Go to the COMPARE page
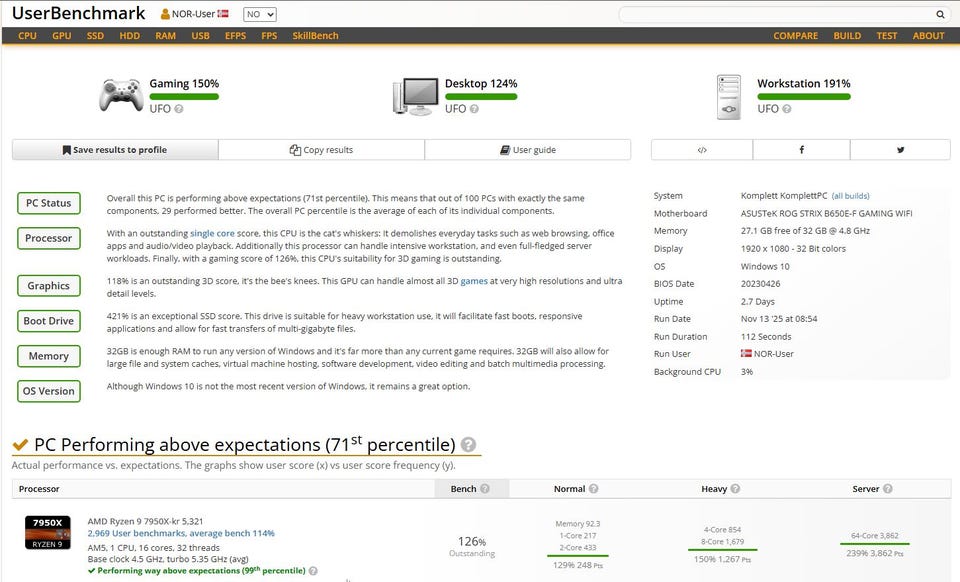 click(795, 35)
